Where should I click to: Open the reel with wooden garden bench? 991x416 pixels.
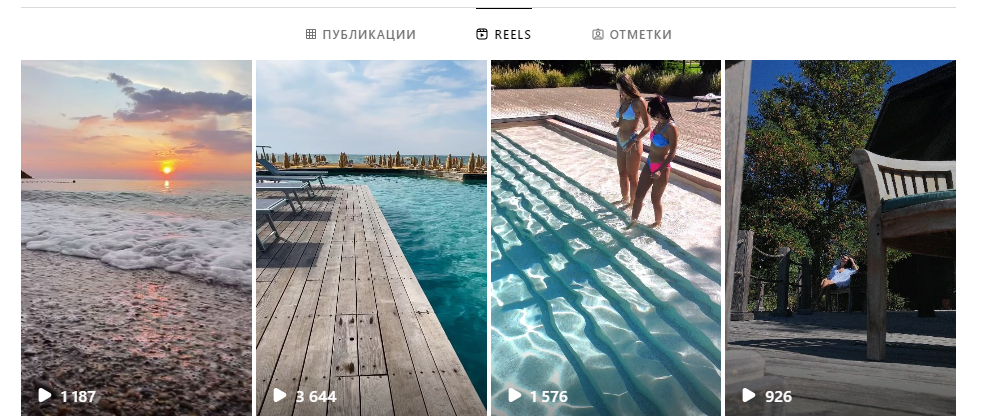841,238
